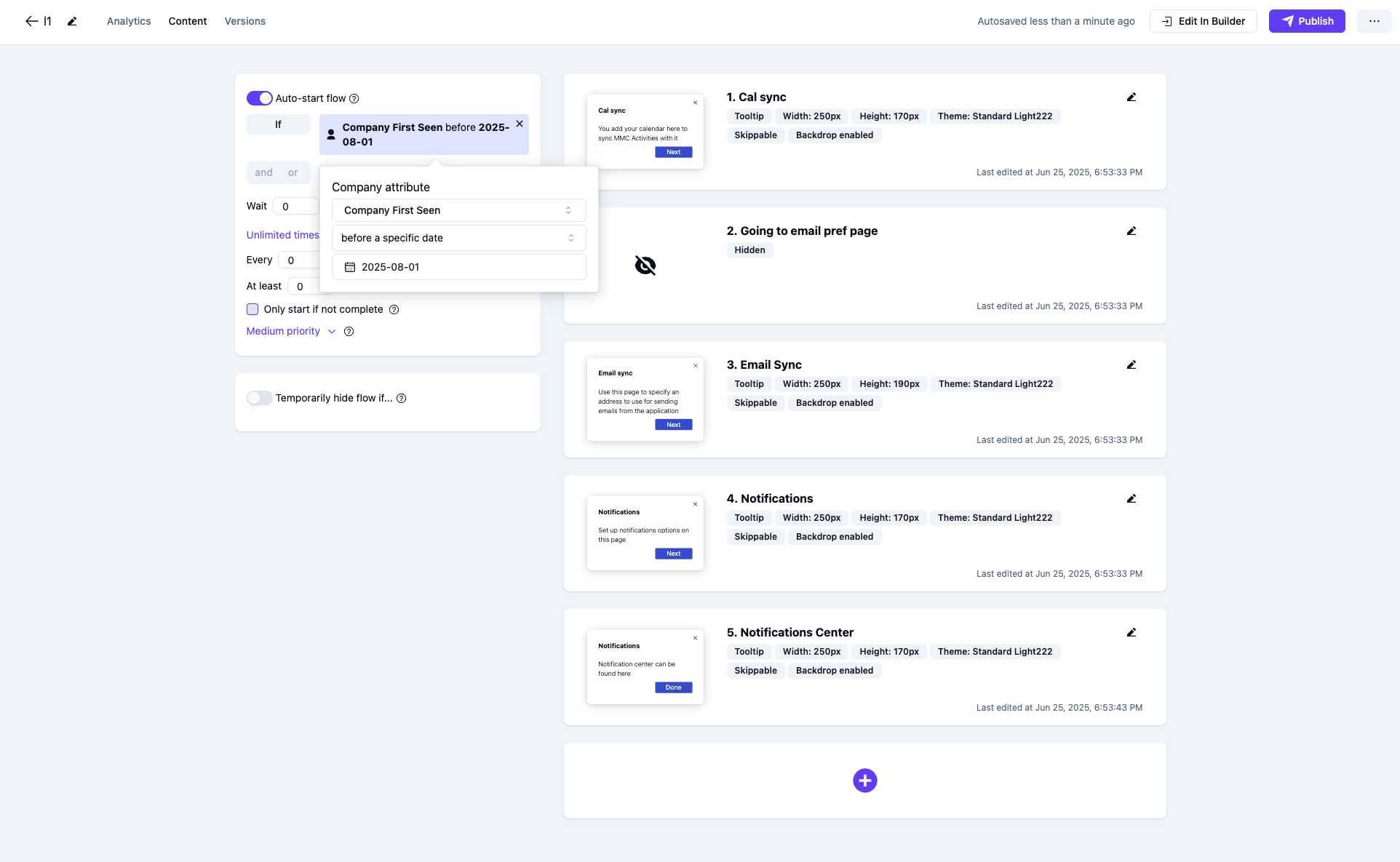Switch to the Versions tab
The height and width of the screenshot is (862, 1400).
click(244, 21)
